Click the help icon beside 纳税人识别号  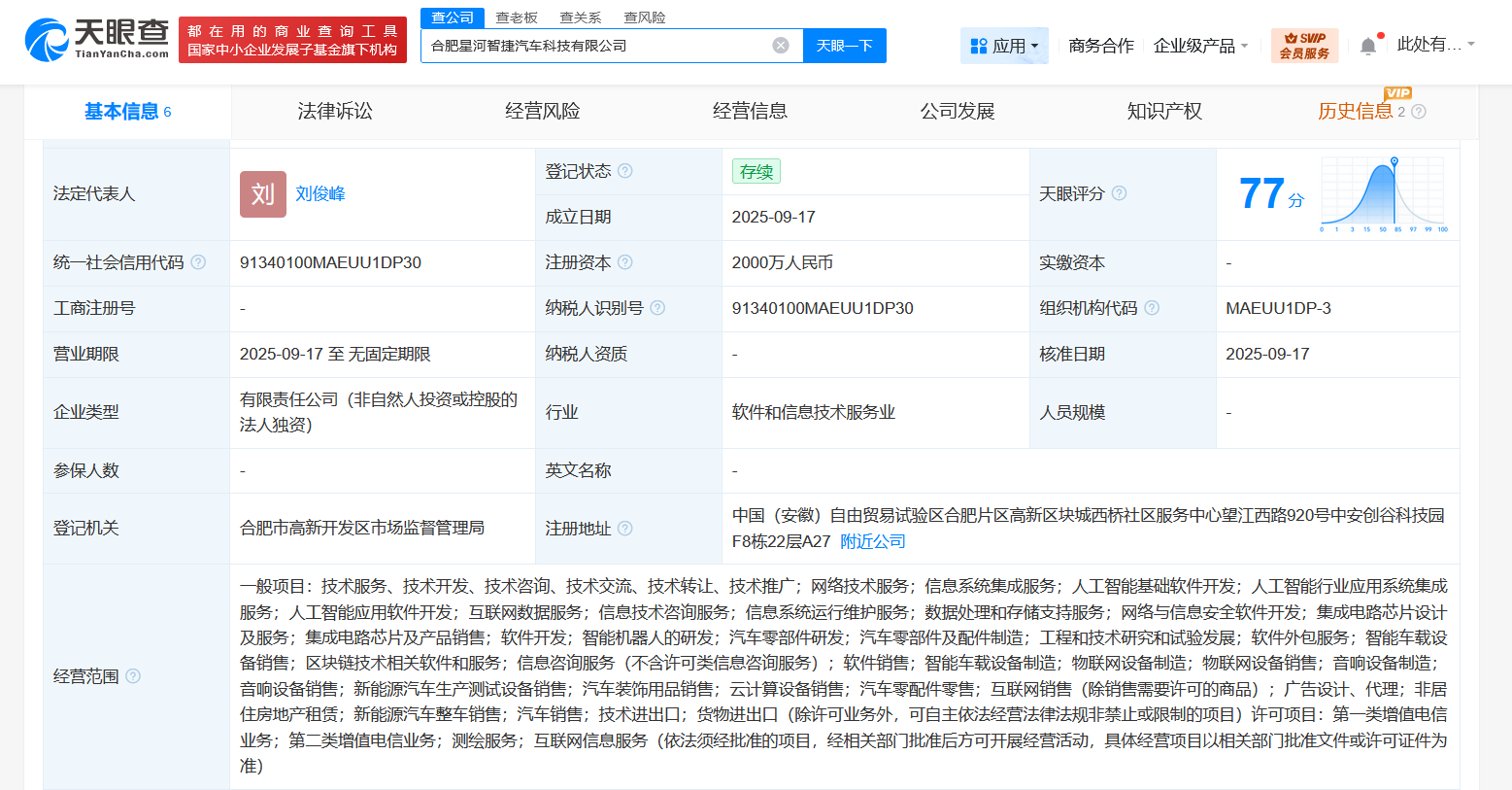click(657, 307)
